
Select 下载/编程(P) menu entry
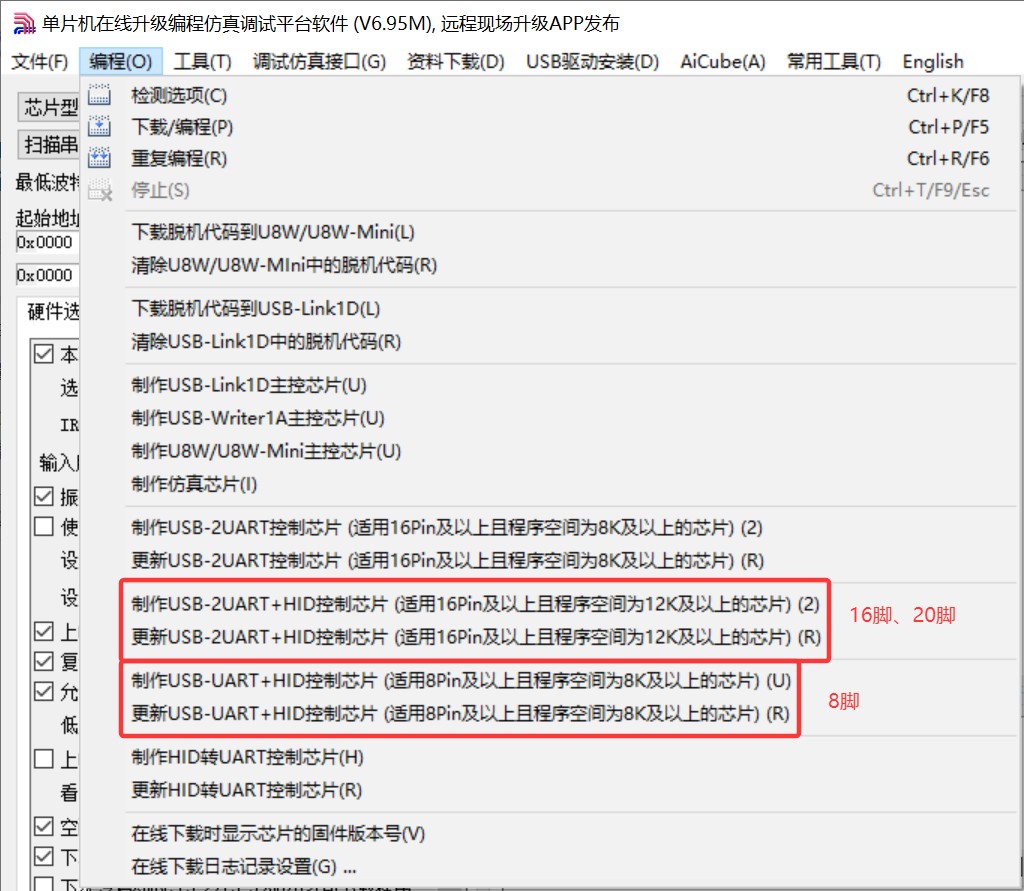[x=550, y=127]
